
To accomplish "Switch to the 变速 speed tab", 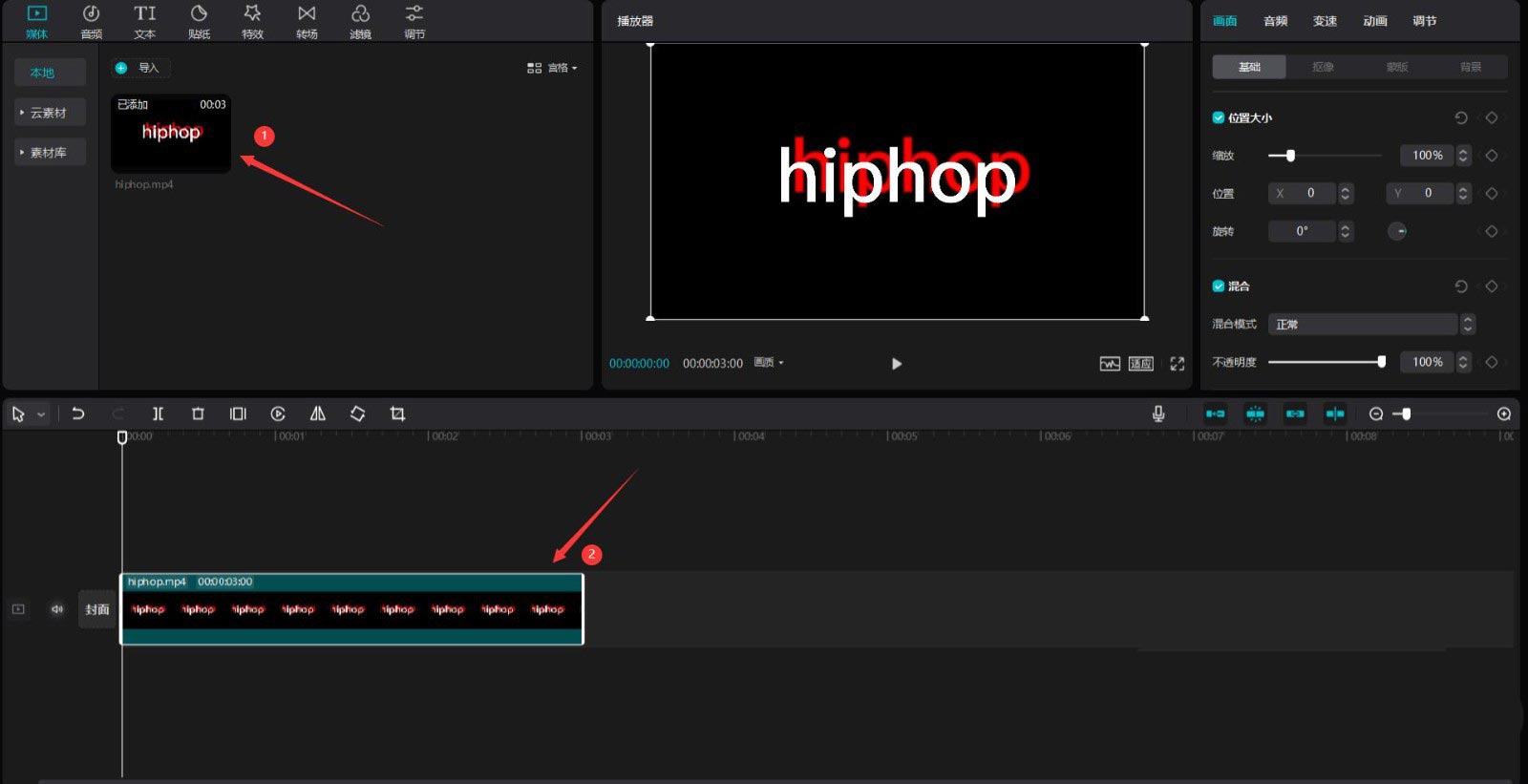I will [x=1326, y=21].
